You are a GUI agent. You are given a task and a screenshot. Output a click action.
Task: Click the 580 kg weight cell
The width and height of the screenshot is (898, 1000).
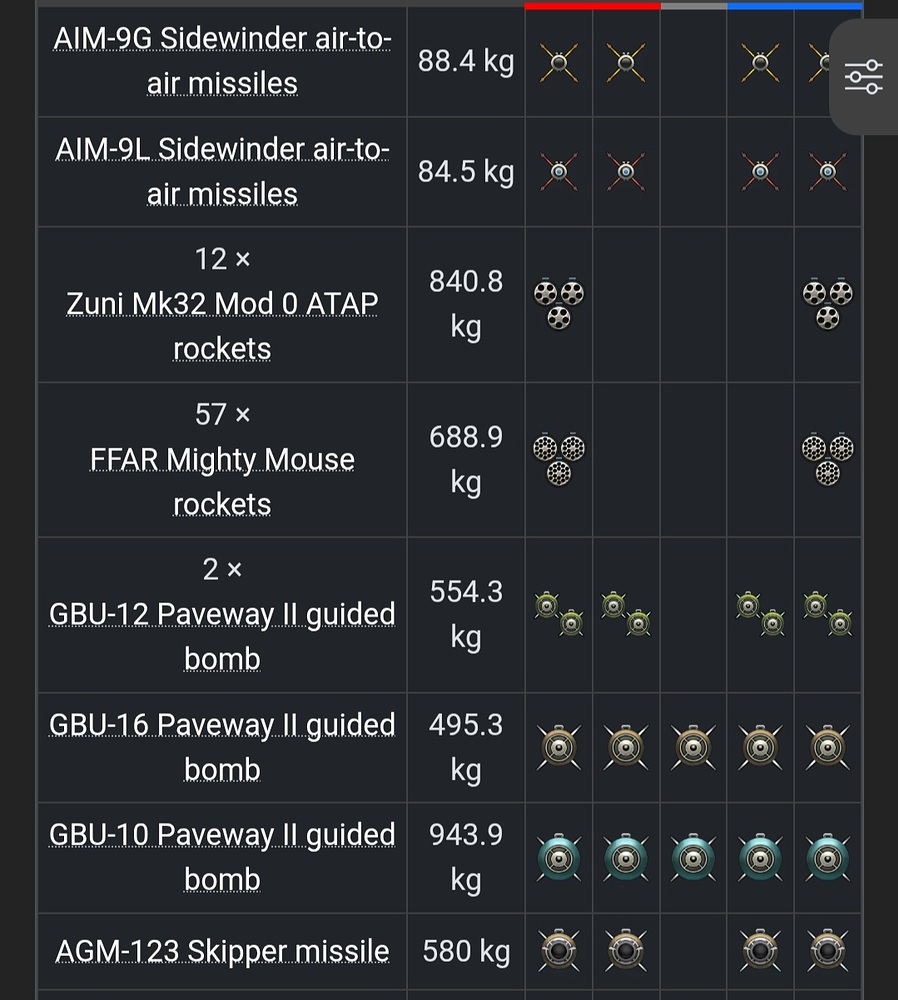tap(466, 951)
